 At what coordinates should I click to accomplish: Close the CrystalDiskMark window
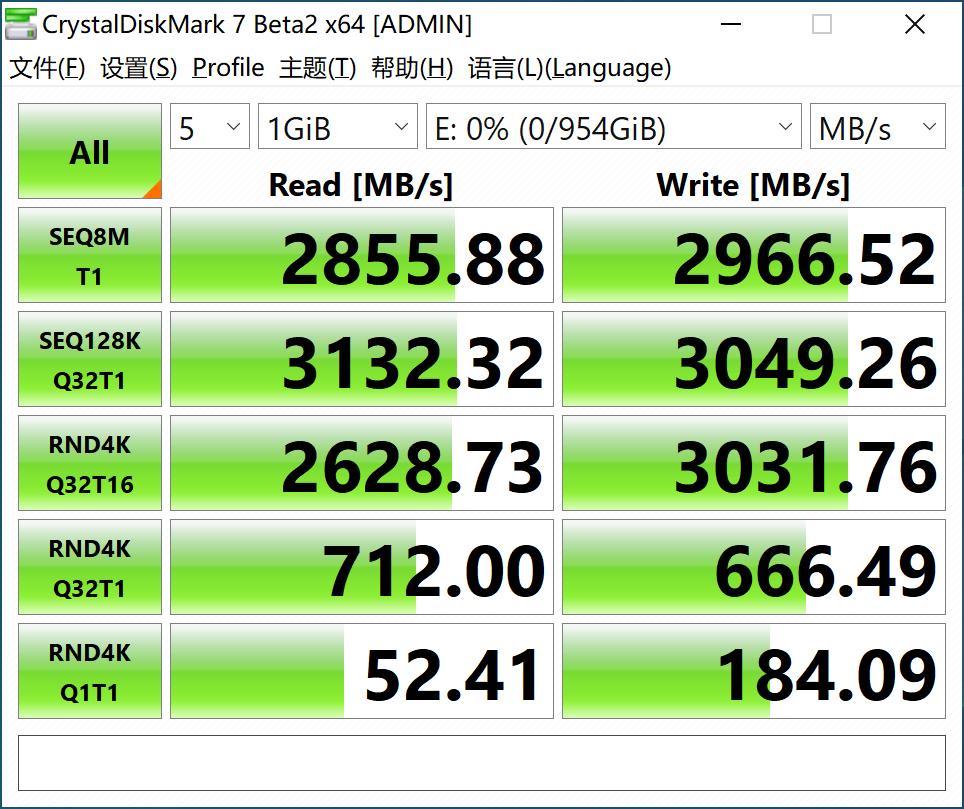(915, 25)
